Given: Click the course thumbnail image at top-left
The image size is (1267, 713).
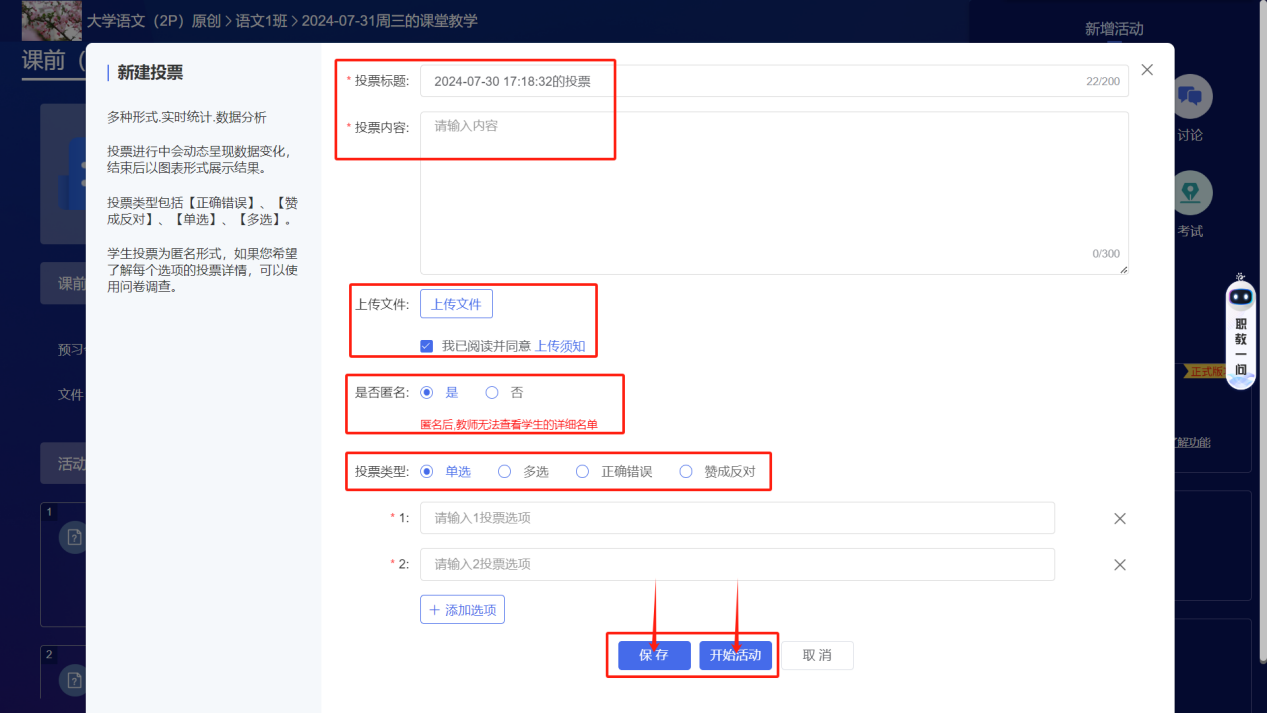Looking at the screenshot, I should [x=52, y=20].
